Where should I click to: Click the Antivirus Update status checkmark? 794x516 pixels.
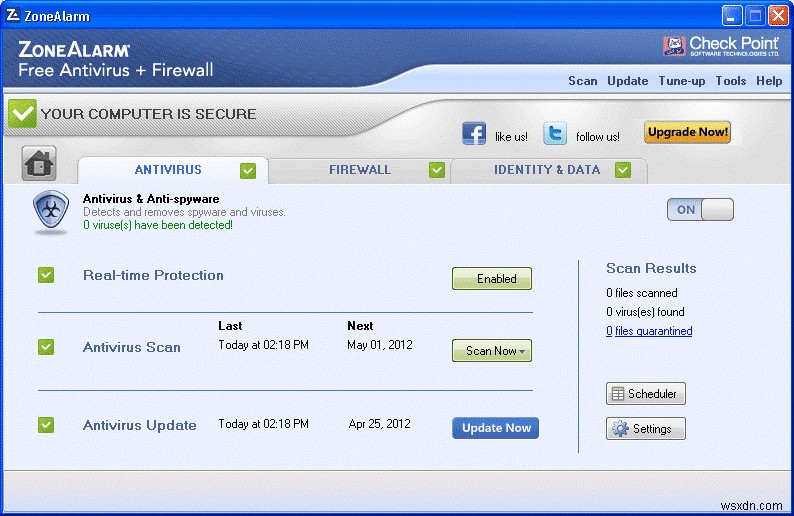46,425
